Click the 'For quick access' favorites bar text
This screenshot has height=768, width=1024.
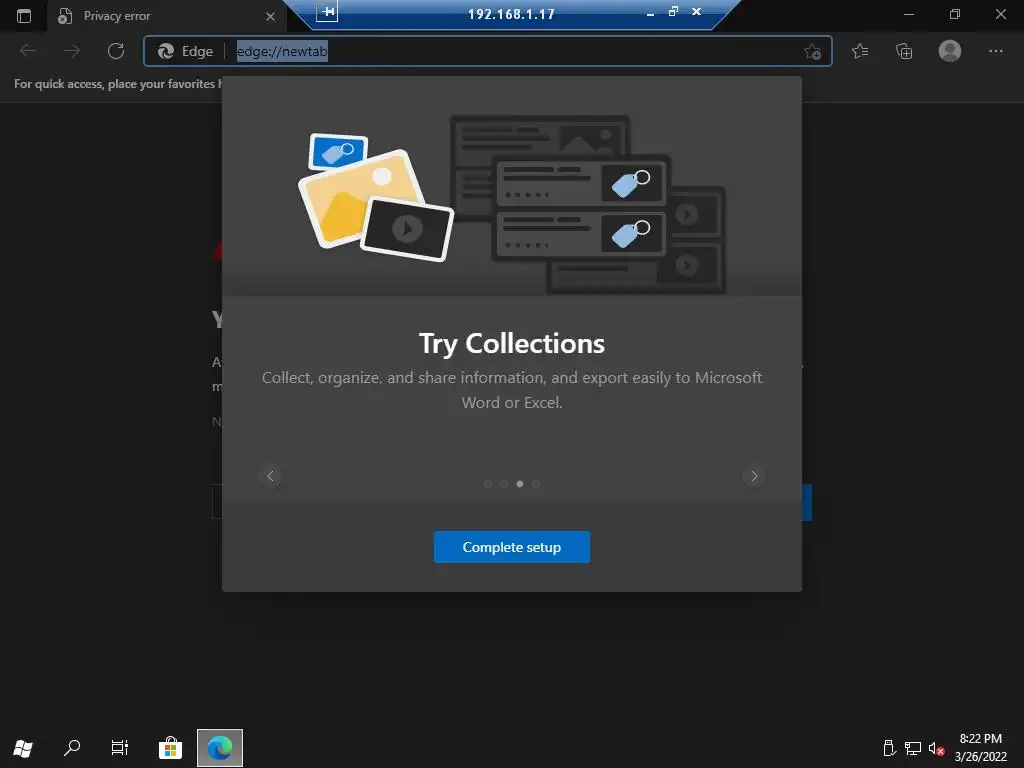(x=118, y=84)
